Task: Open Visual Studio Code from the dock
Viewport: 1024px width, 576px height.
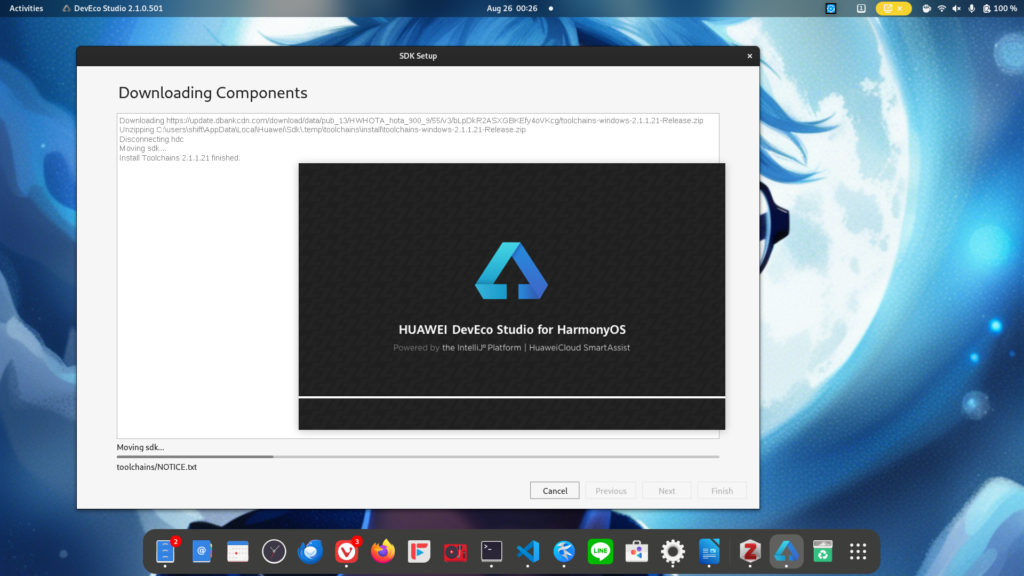Action: [528, 551]
